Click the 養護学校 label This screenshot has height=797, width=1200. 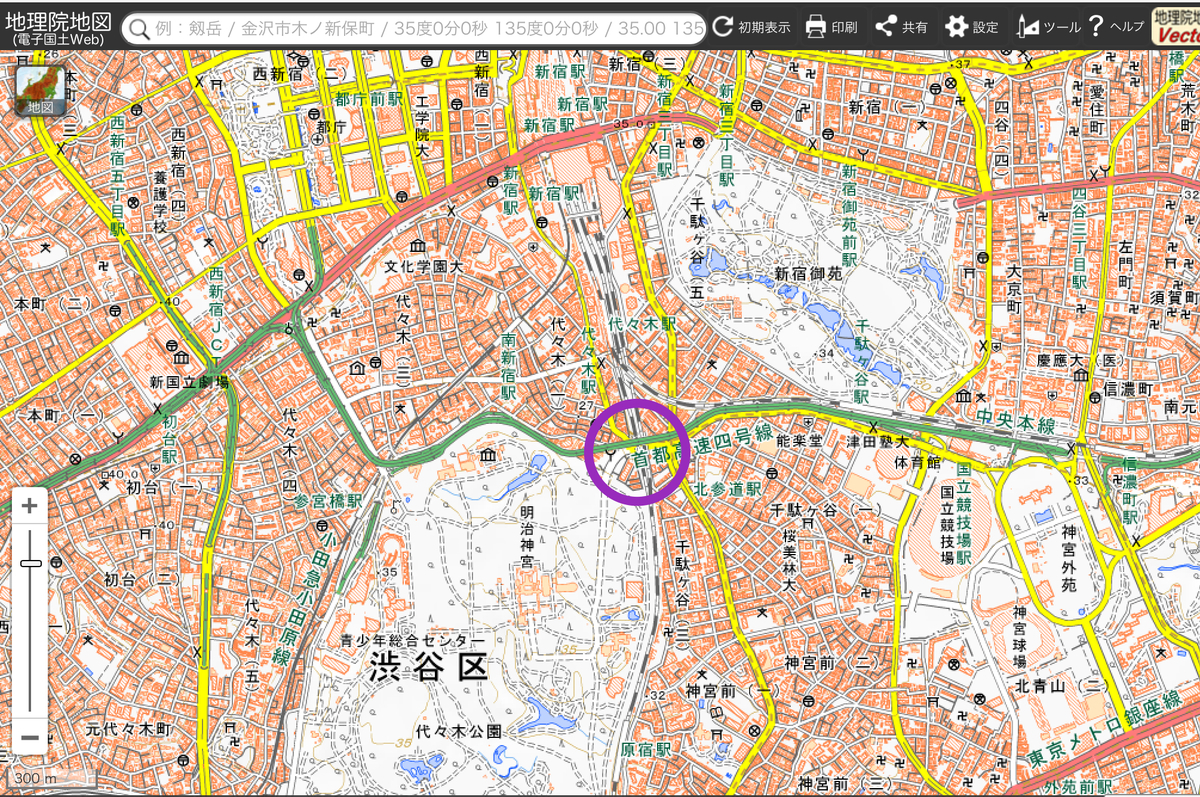point(159,200)
